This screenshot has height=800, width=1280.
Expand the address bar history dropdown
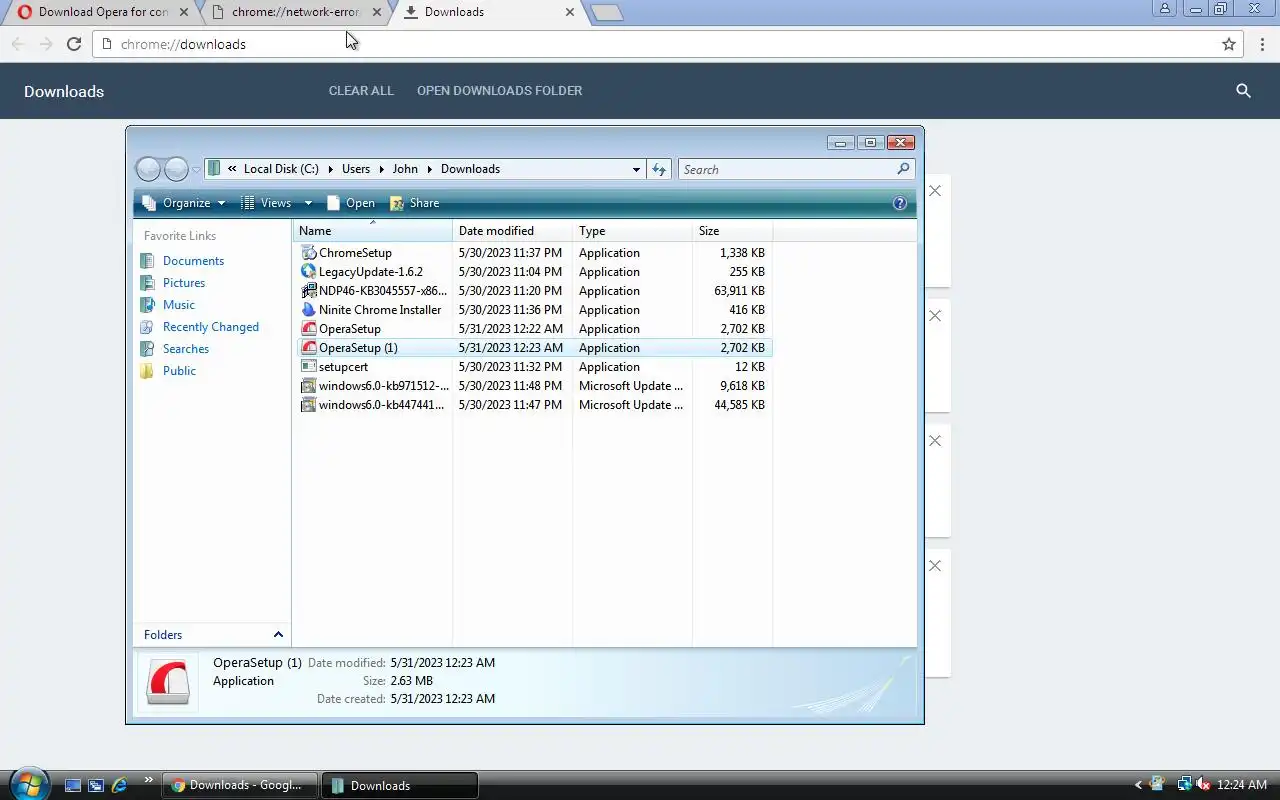tap(636, 169)
